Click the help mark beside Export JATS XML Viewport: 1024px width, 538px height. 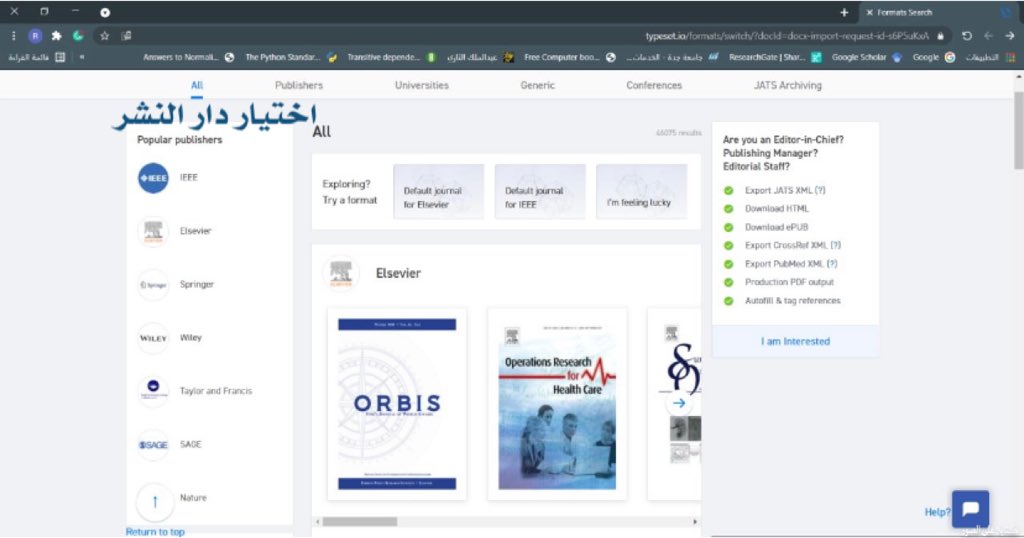pos(820,191)
